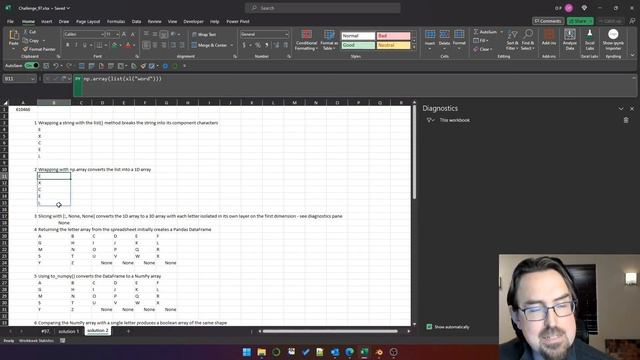The width and height of the screenshot is (640, 360).
Task: Open Format as Table gallery
Action: tap(329, 40)
